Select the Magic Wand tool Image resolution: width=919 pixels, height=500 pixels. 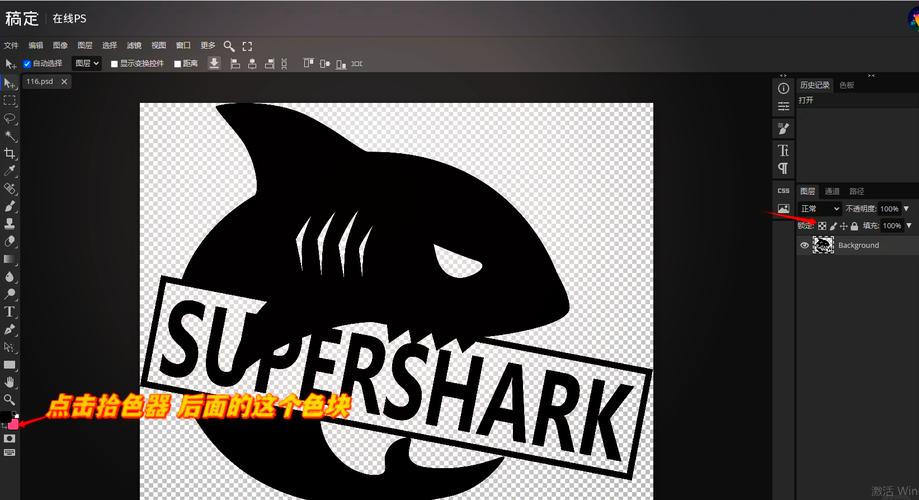(x=10, y=136)
